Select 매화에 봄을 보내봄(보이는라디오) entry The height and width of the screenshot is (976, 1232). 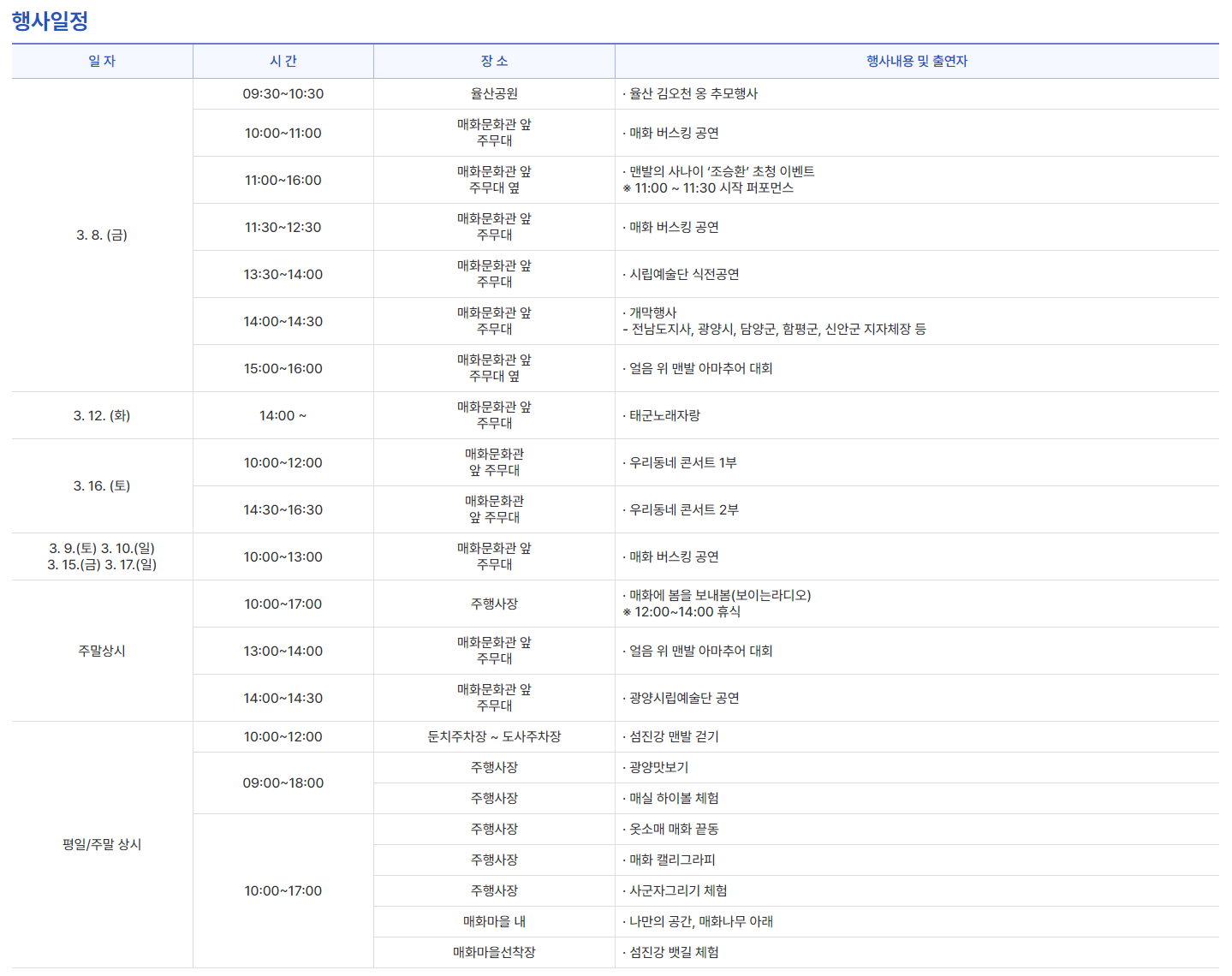(x=717, y=595)
